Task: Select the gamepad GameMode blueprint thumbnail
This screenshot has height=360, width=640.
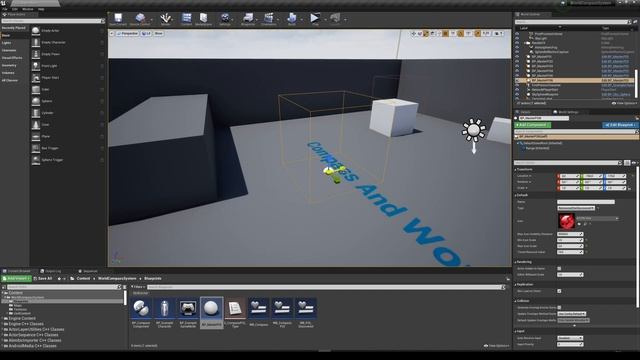Action: click(188, 309)
